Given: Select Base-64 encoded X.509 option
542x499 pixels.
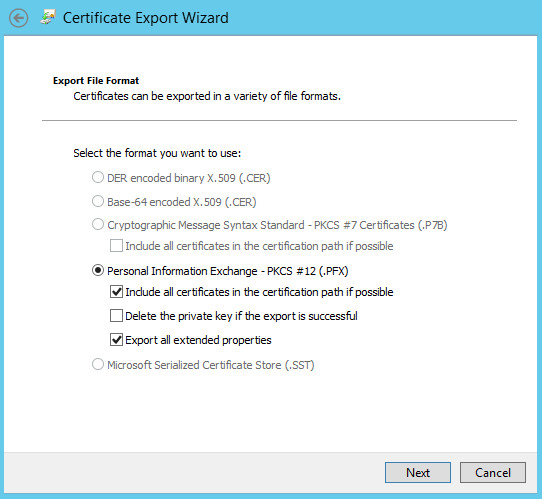Looking at the screenshot, I should tap(98, 201).
